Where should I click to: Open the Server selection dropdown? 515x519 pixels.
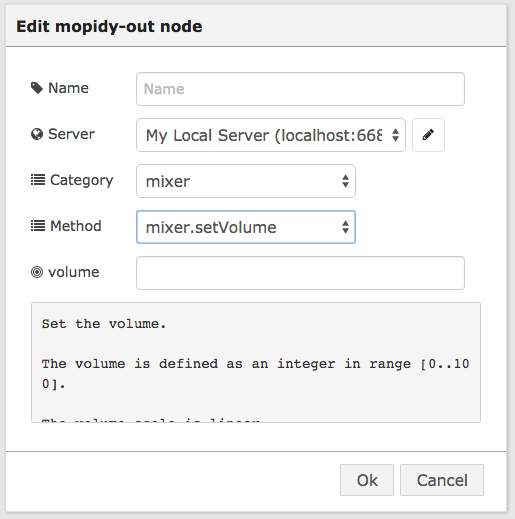(271, 135)
